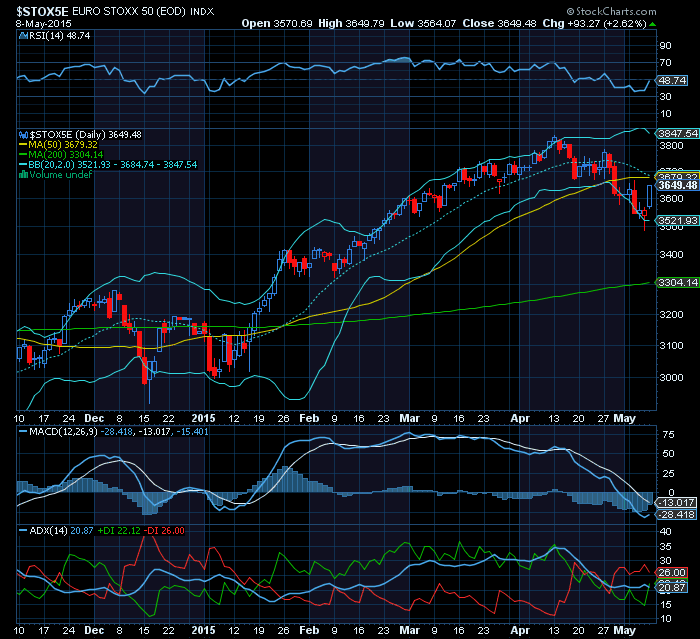Select the Open 3570.69 value
The image size is (700, 639).
277,23
